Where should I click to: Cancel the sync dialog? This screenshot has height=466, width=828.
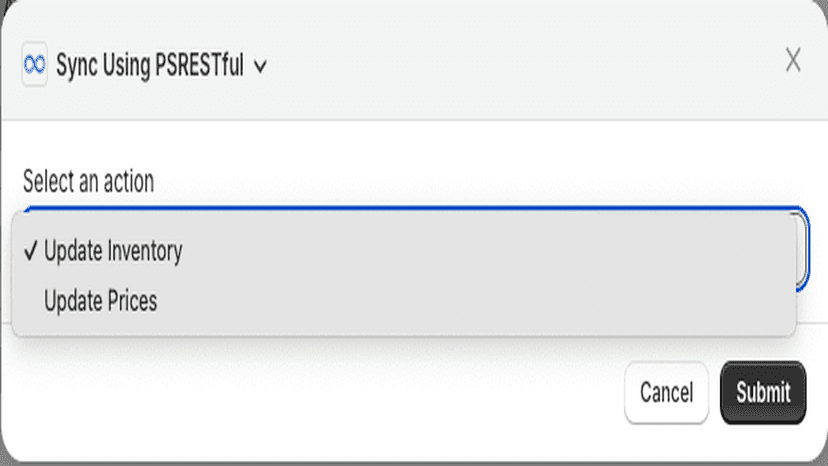[666, 393]
